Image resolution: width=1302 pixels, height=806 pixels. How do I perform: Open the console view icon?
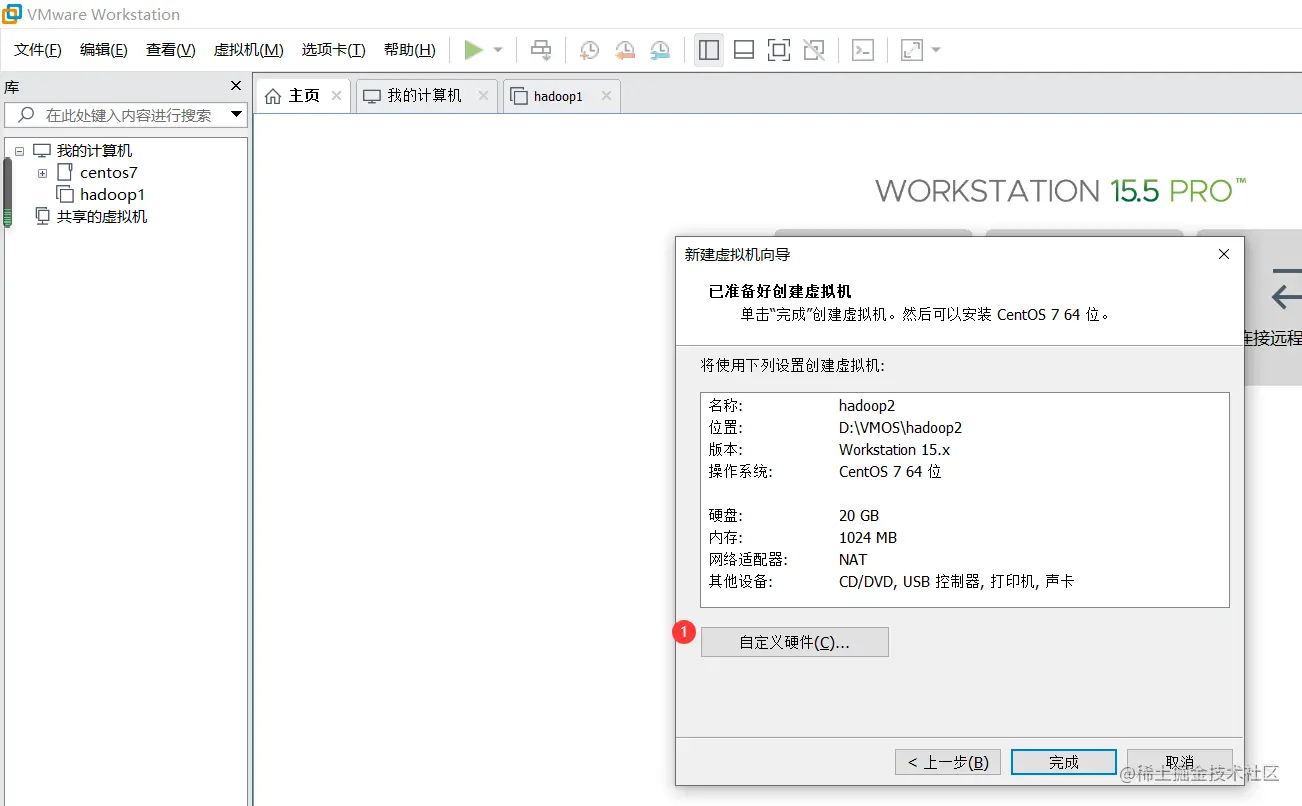click(863, 50)
